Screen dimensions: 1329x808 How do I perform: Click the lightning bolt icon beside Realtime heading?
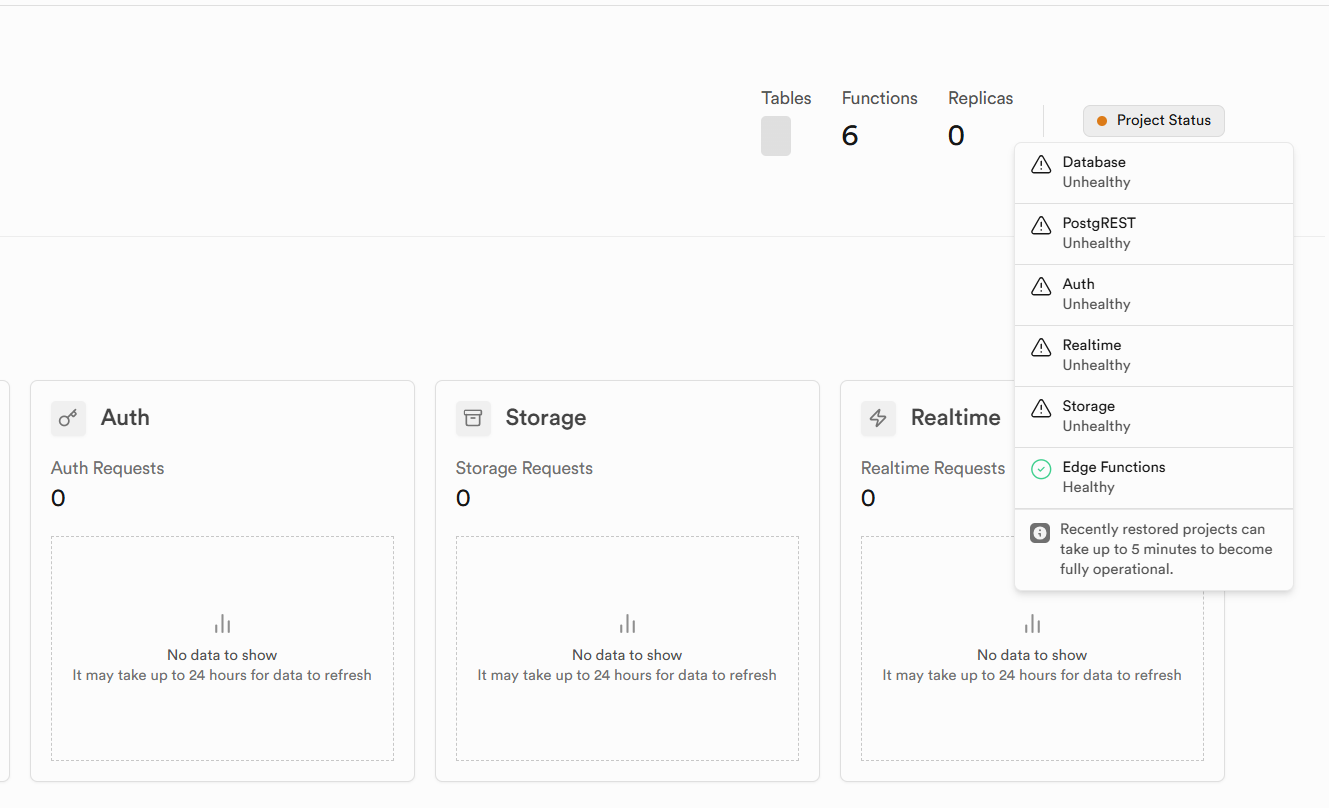(878, 418)
